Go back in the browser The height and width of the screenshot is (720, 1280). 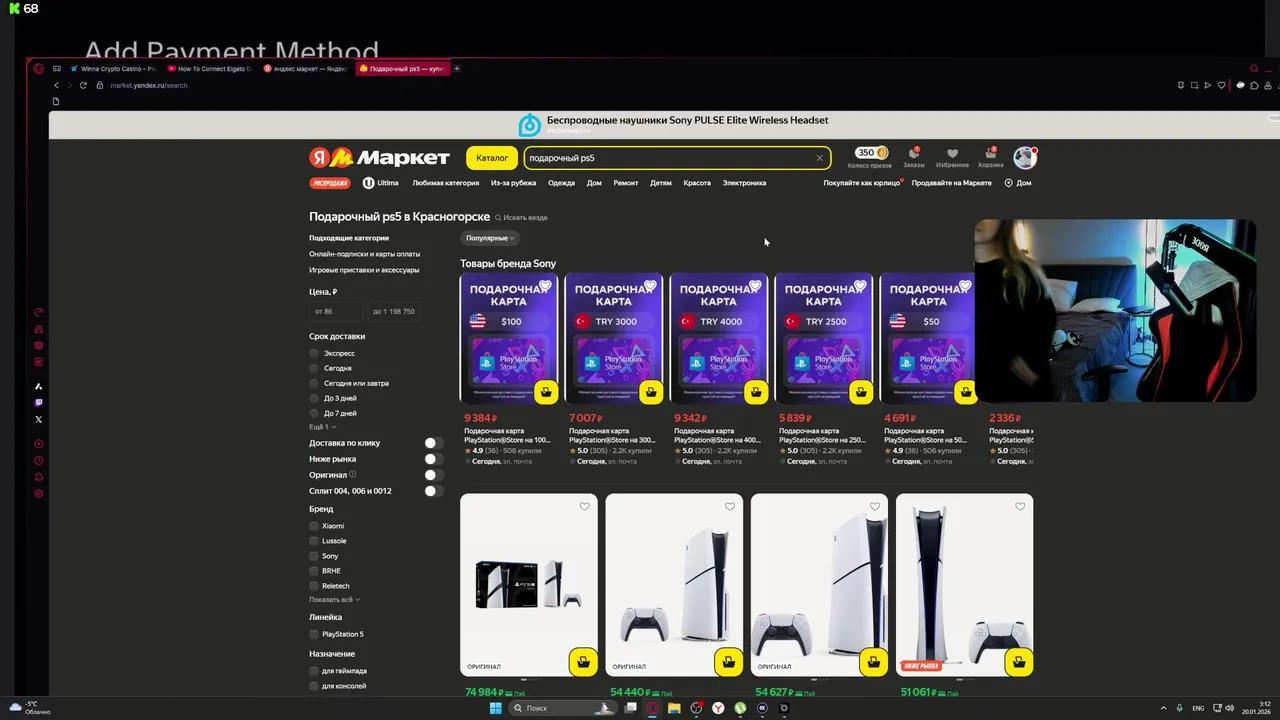point(56,85)
